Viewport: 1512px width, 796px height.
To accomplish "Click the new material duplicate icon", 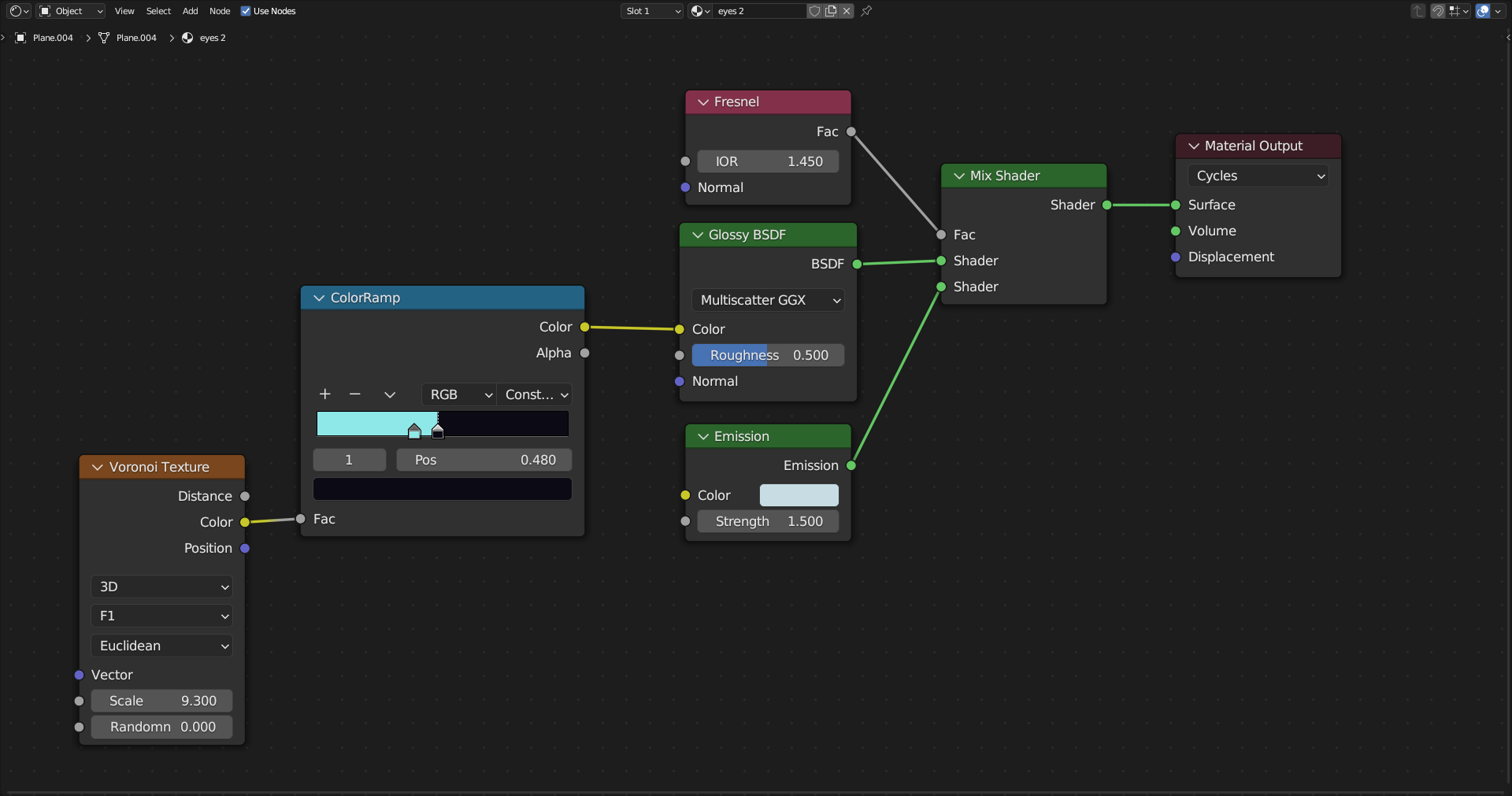I will 831,11.
